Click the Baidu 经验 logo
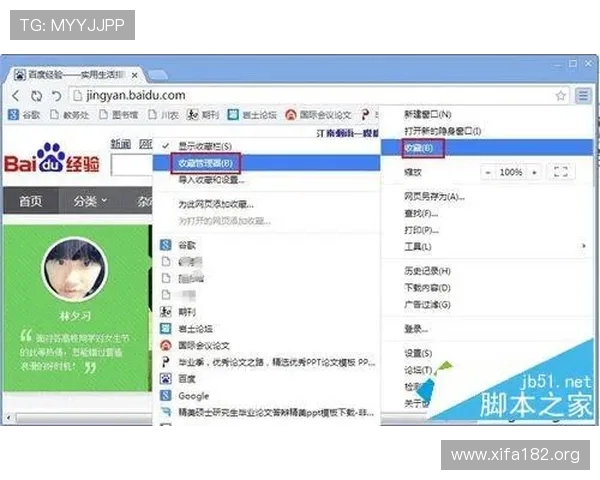This screenshot has width=600, height=480. (x=52, y=159)
